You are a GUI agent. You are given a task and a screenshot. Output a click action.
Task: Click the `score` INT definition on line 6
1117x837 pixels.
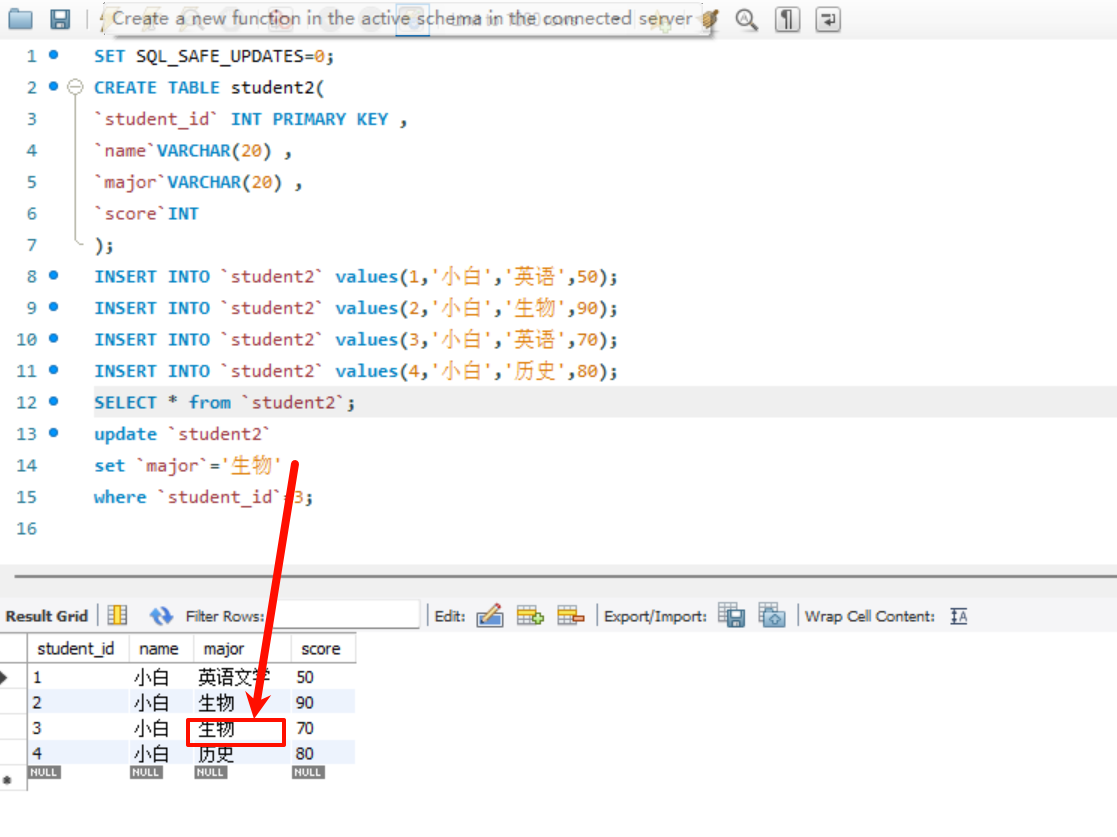point(147,214)
